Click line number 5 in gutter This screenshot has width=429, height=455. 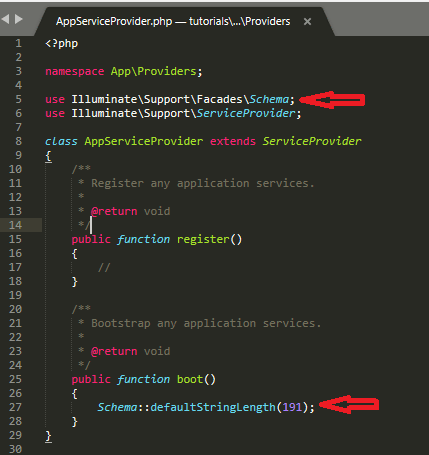coord(18,99)
